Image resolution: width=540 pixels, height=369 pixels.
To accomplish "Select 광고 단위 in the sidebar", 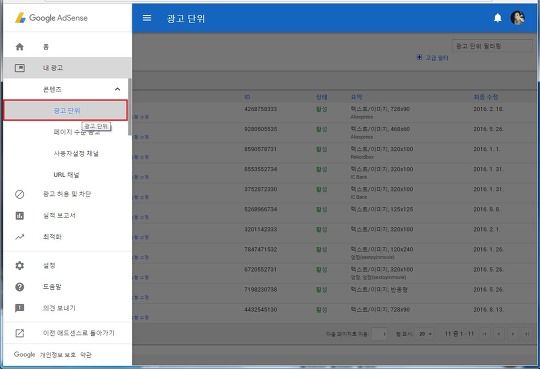I will point(65,111).
